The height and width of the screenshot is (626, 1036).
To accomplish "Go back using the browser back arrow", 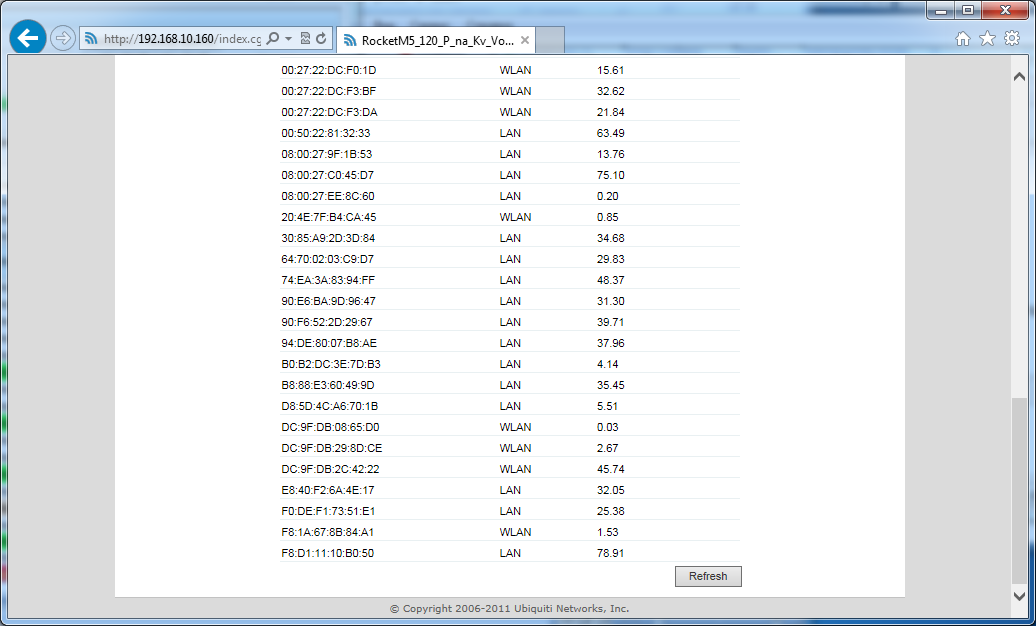I will (27, 38).
